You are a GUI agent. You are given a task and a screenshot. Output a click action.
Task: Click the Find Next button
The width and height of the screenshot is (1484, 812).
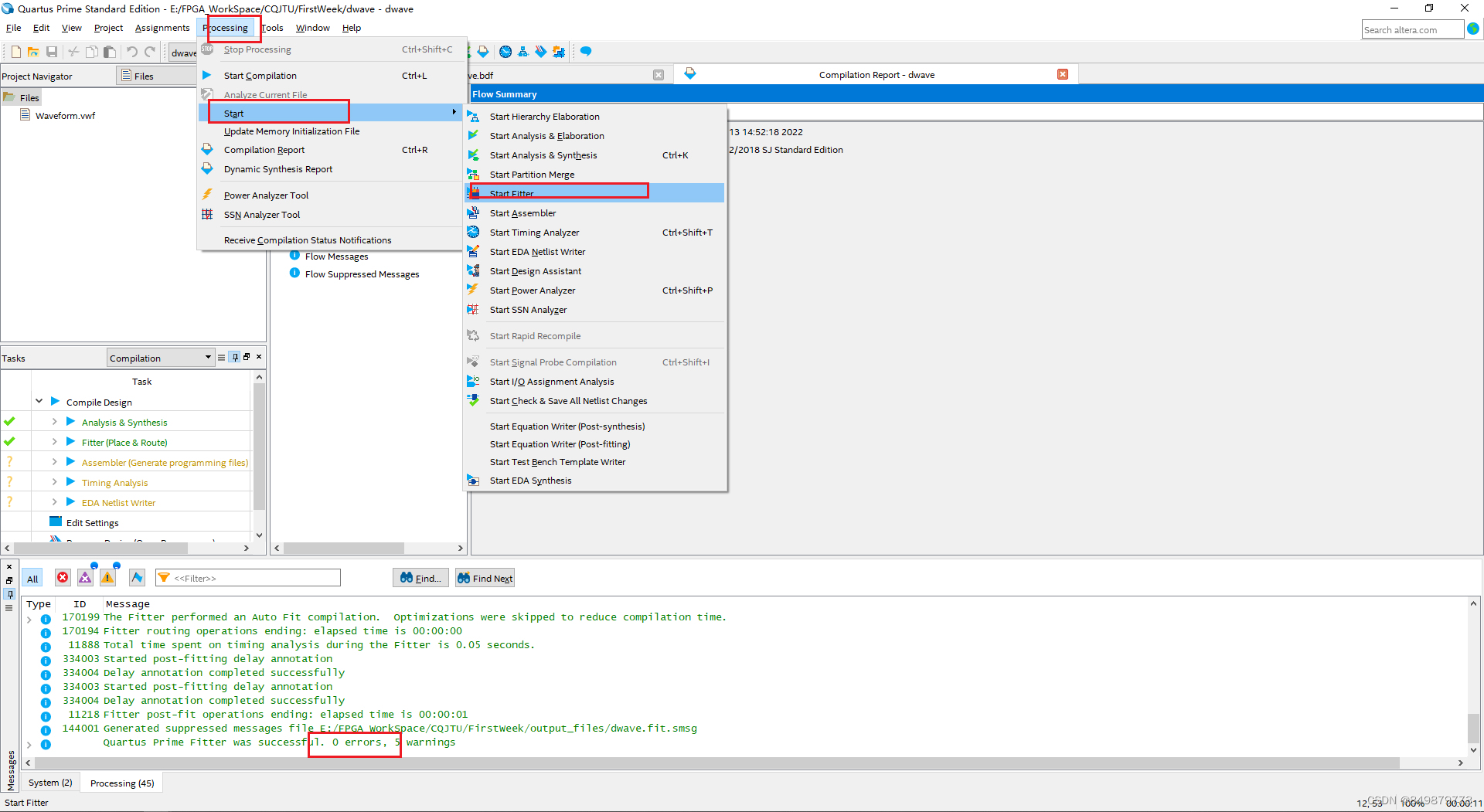[485, 578]
